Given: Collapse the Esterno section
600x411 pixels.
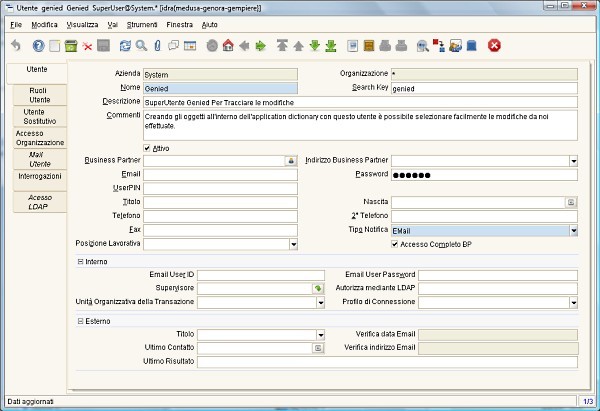Looking at the screenshot, I should 80,321.
